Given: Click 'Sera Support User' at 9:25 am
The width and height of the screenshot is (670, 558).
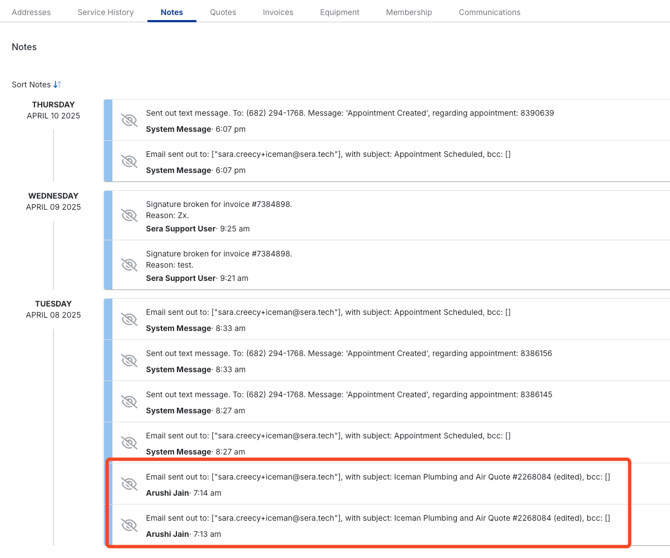Looking at the screenshot, I should pyautogui.click(x=180, y=229).
